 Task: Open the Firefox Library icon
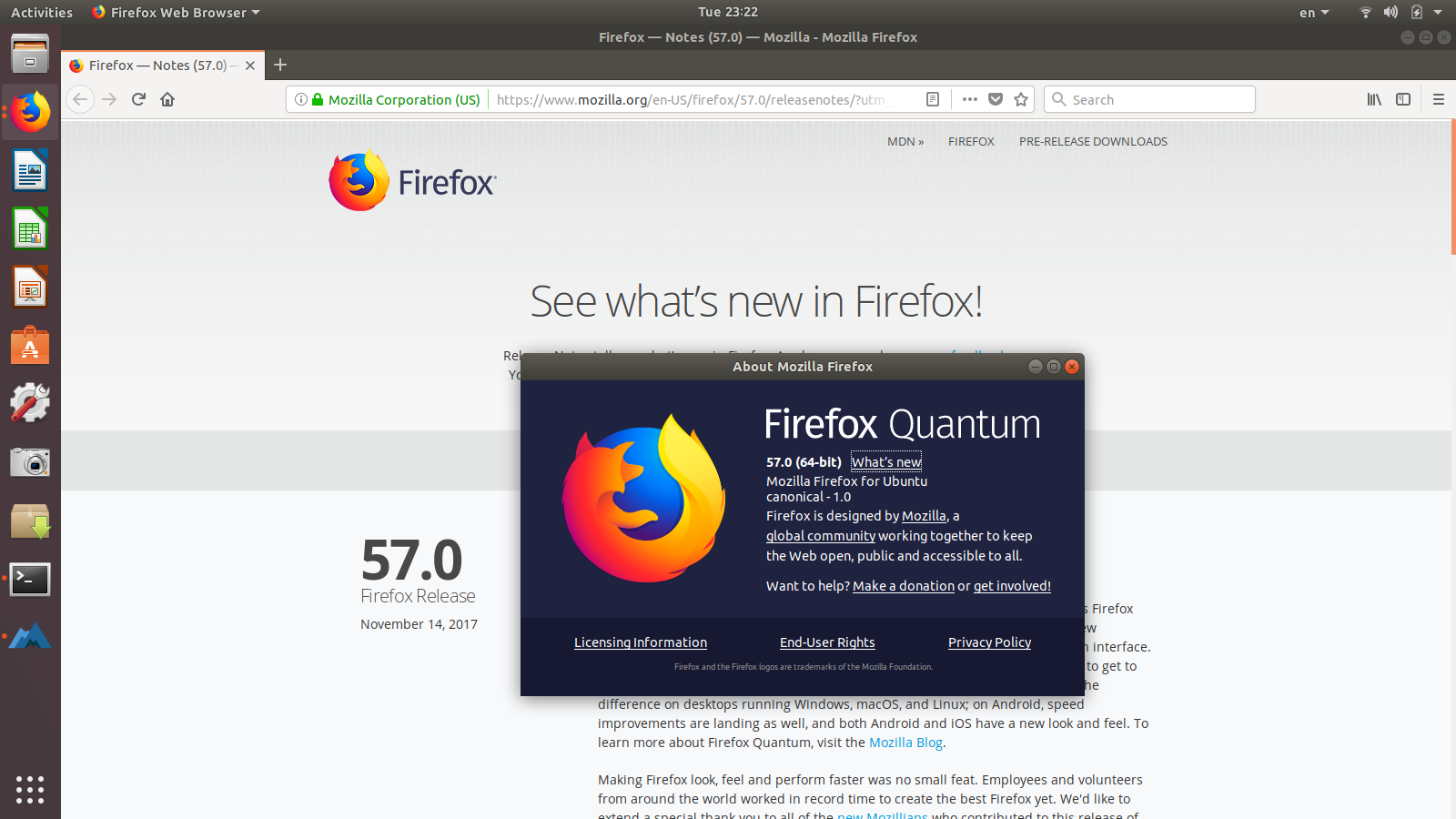pyautogui.click(x=1374, y=99)
